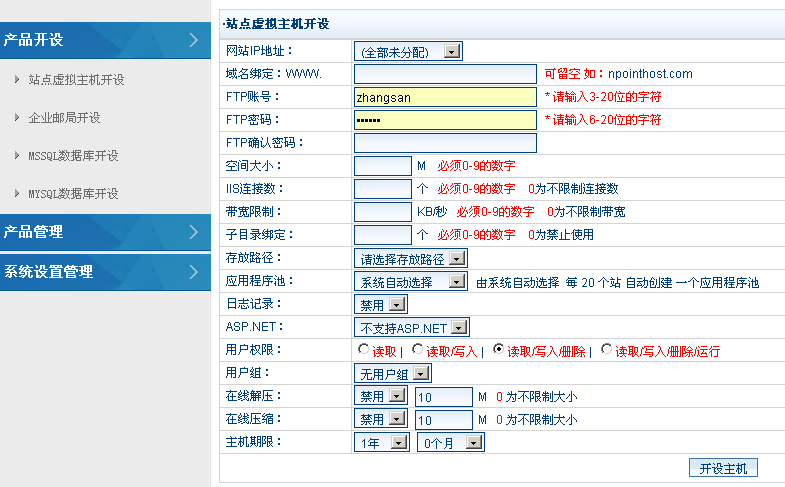Focus the FTP确认密码 field
Viewport: 785px width, 487px height.
[445, 143]
